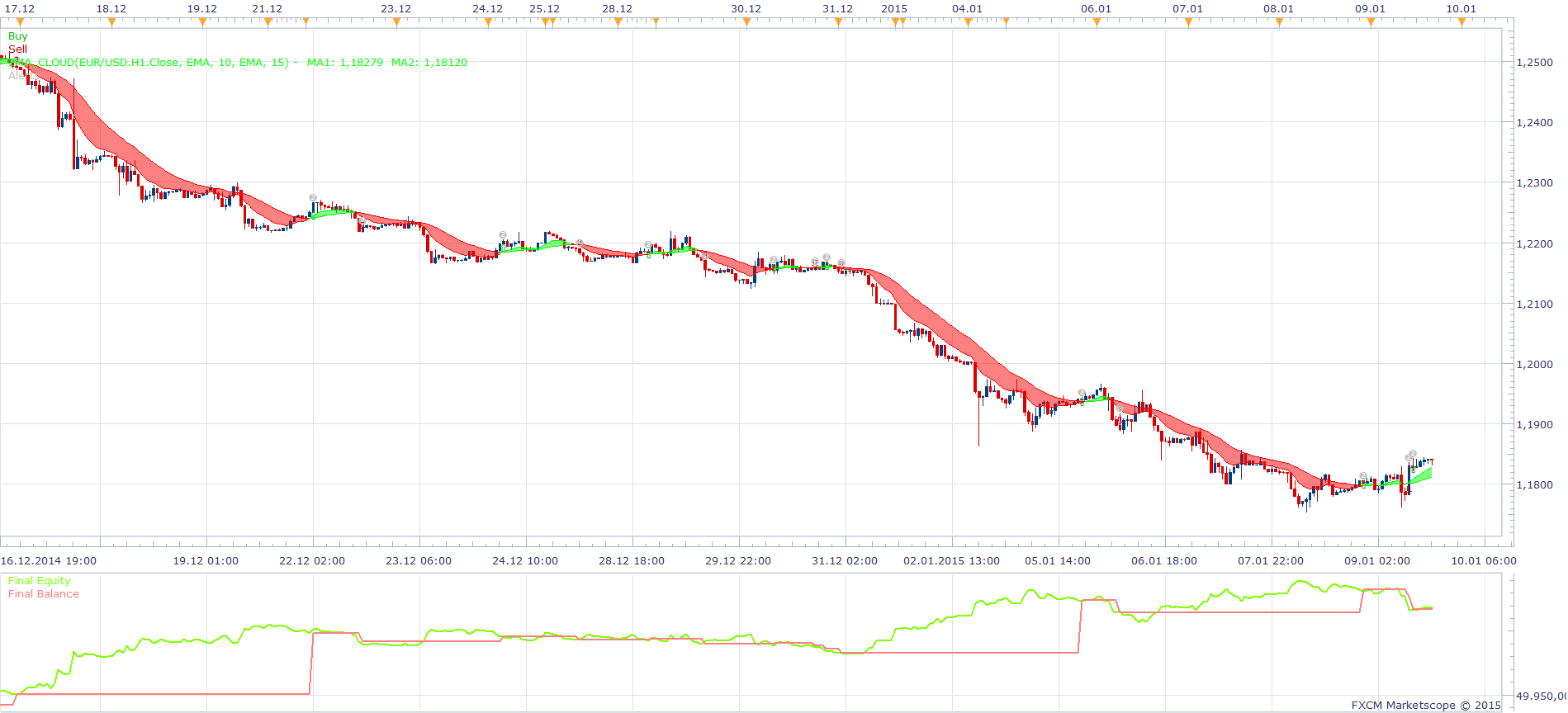Screen dimensions: 1568x713
Task: Click the 16.12.2014 19:00 time label
Action: [49, 561]
